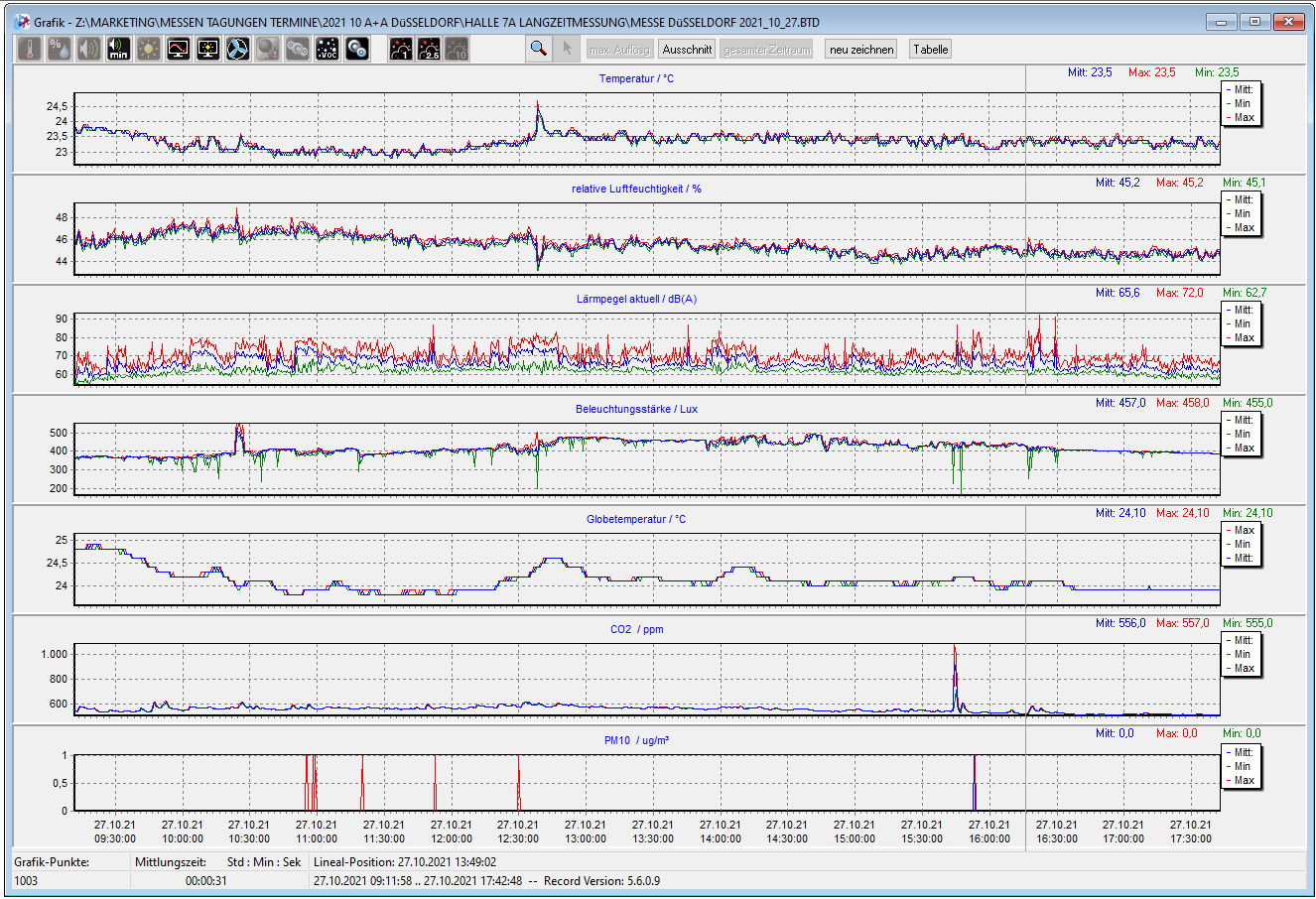1316x899 pixels.
Task: Click the time axis label '27.10.21 17:30:00'
Action: (1190, 832)
